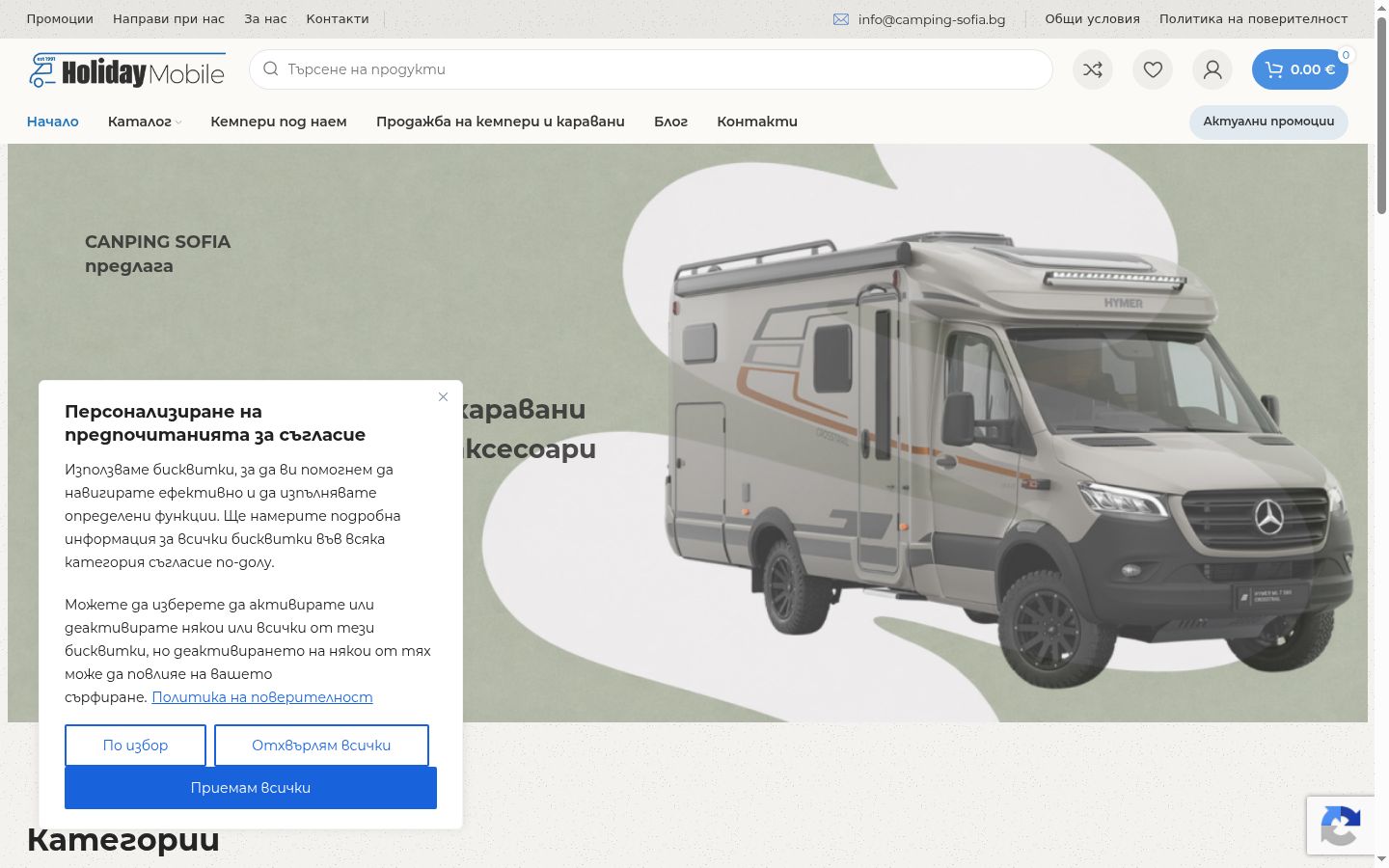1389x868 pixels.
Task: Open the За нас link
Action: tap(265, 19)
